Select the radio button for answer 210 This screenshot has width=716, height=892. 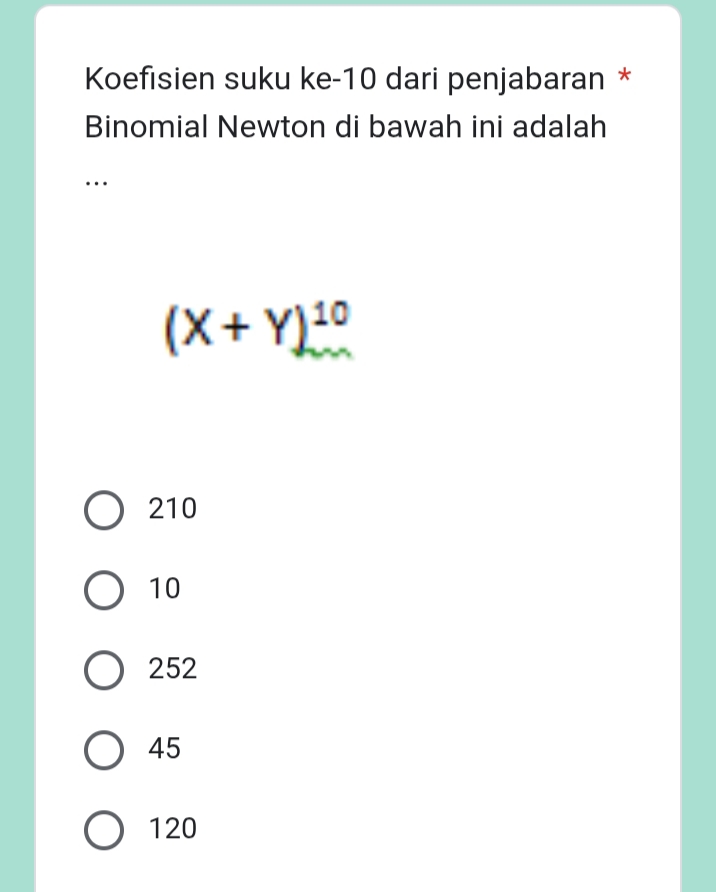pos(103,509)
